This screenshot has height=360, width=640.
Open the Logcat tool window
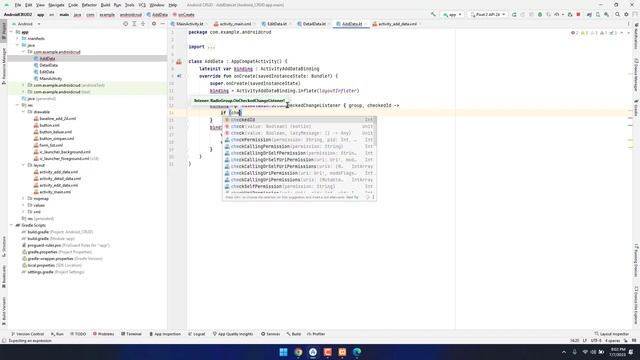coord(197,334)
